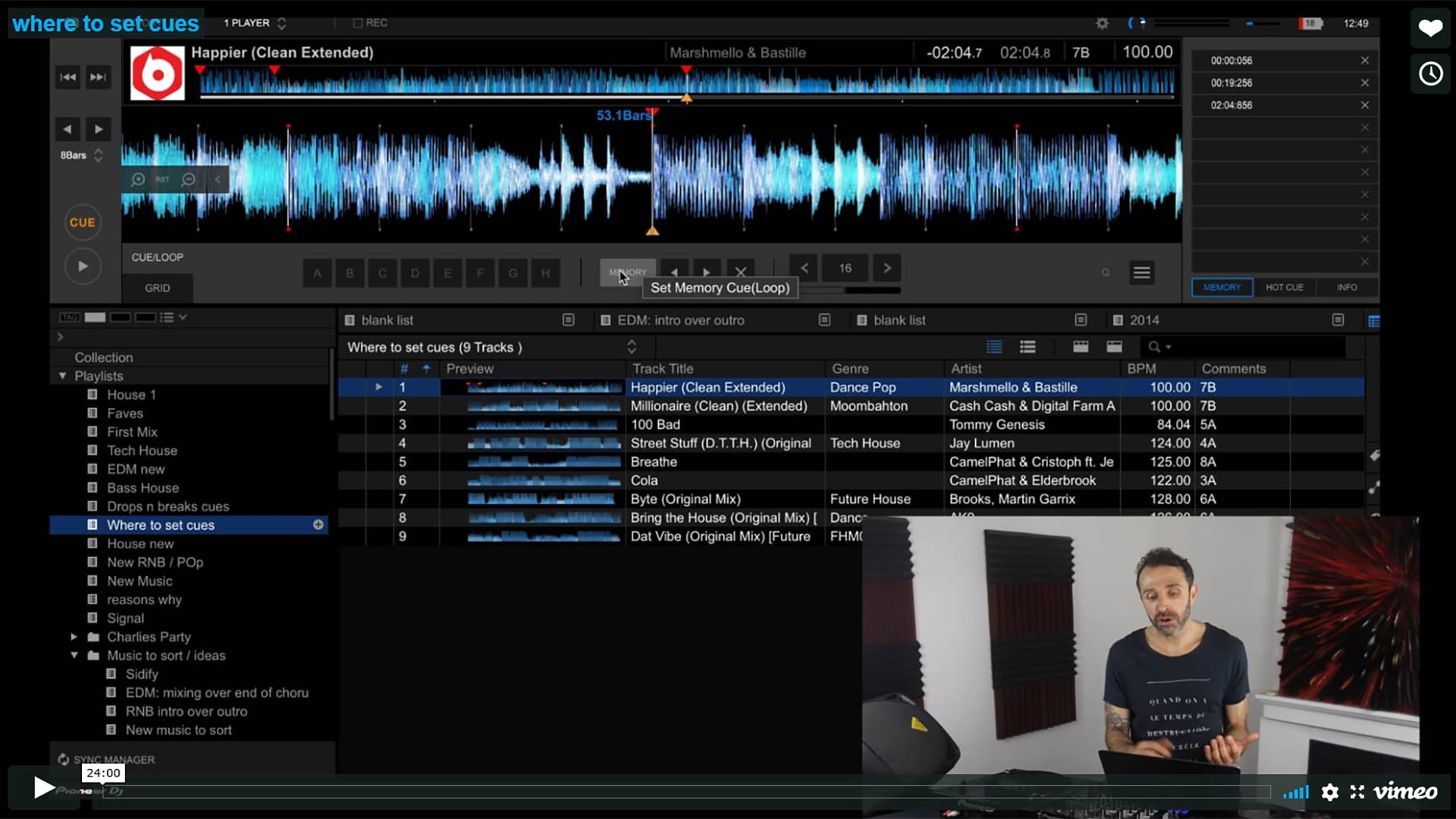Jump to the next memory cue arrow
1456x819 pixels.
click(x=707, y=271)
